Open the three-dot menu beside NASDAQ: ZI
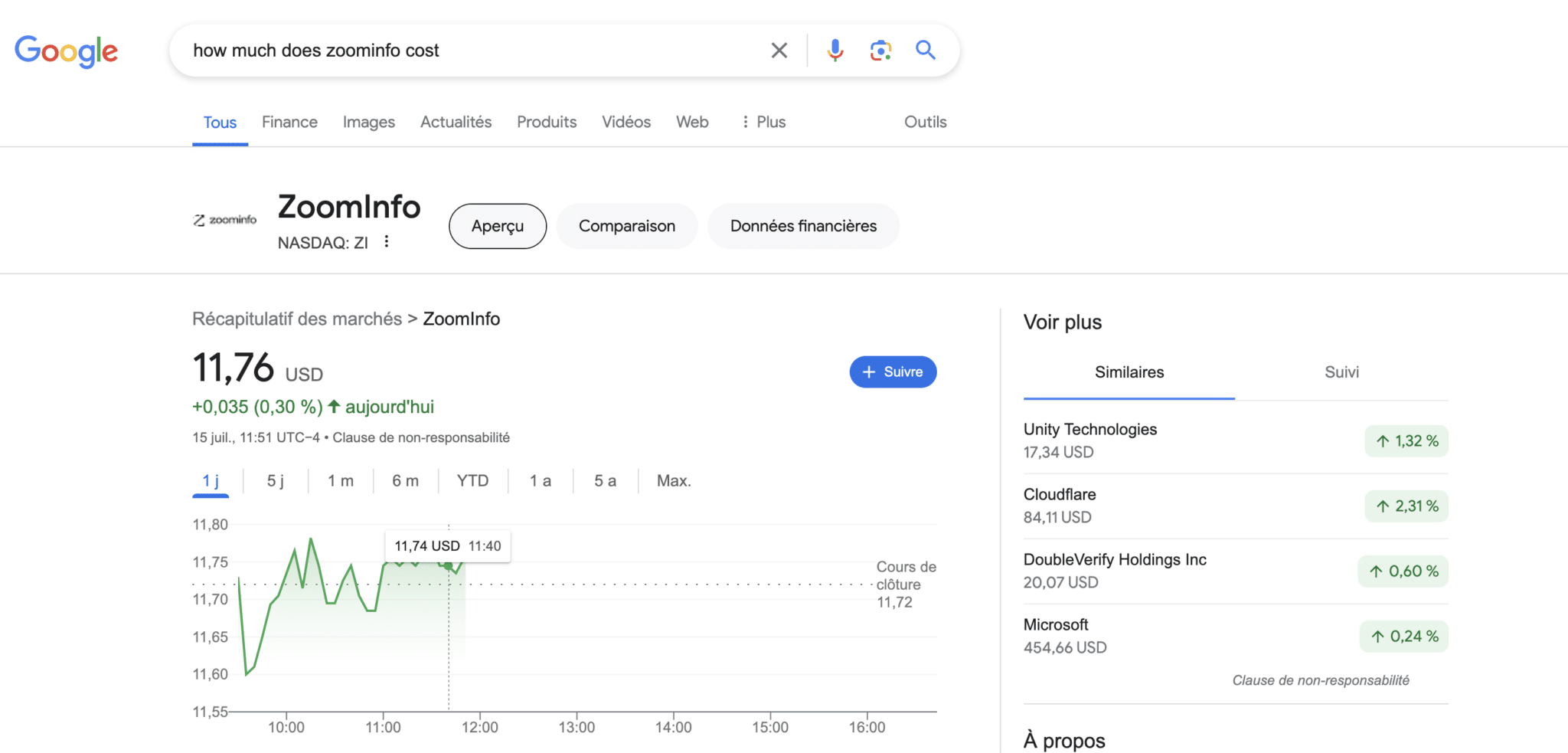The width and height of the screenshot is (1568, 753). (387, 241)
